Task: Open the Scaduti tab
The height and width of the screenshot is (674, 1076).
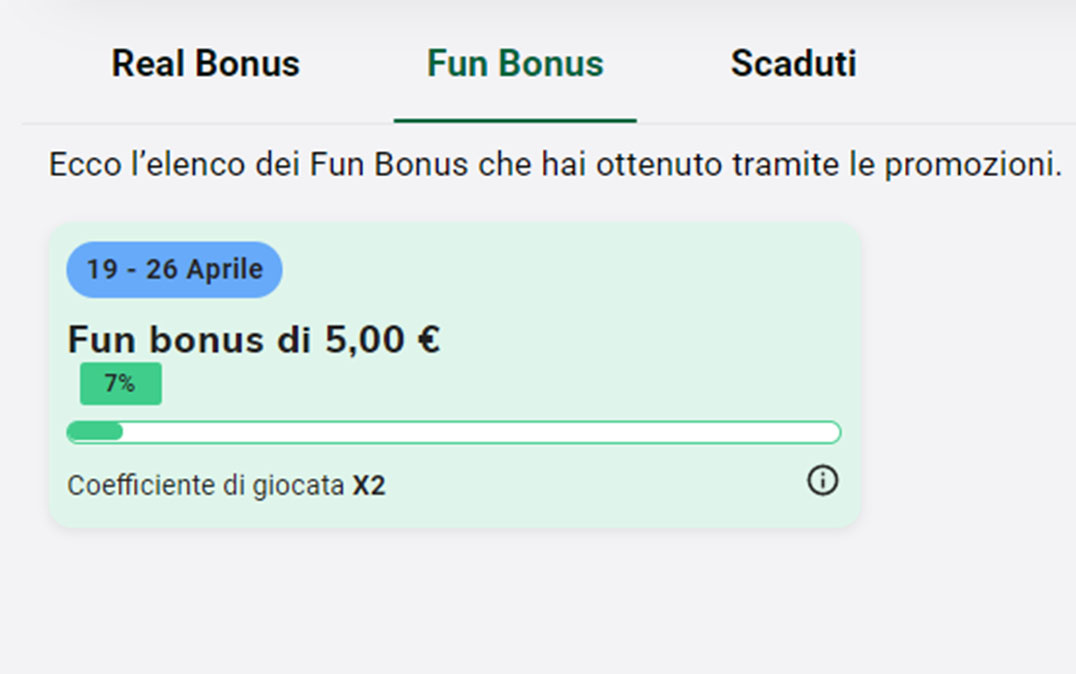Action: pyautogui.click(x=793, y=64)
